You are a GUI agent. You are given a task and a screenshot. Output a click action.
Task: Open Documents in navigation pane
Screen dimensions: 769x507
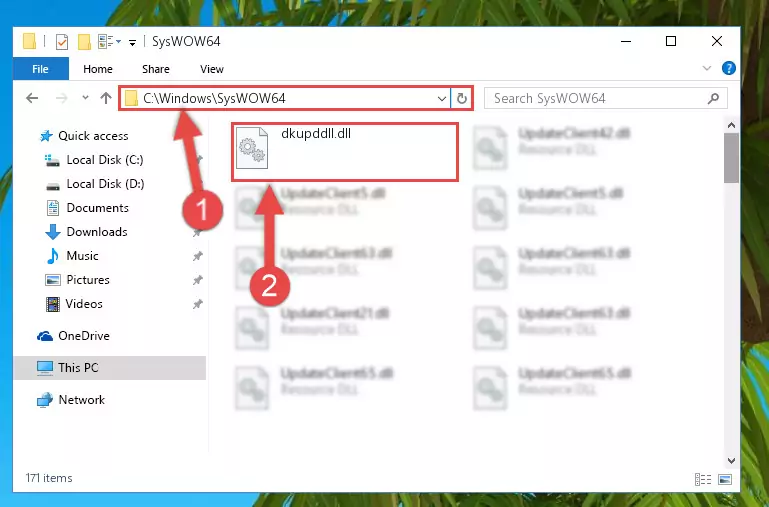coord(87,208)
